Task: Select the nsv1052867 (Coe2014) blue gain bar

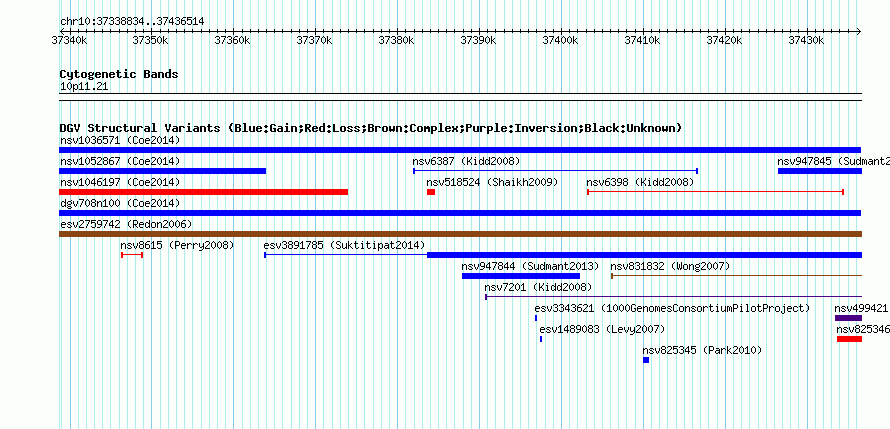Action: coord(162,171)
